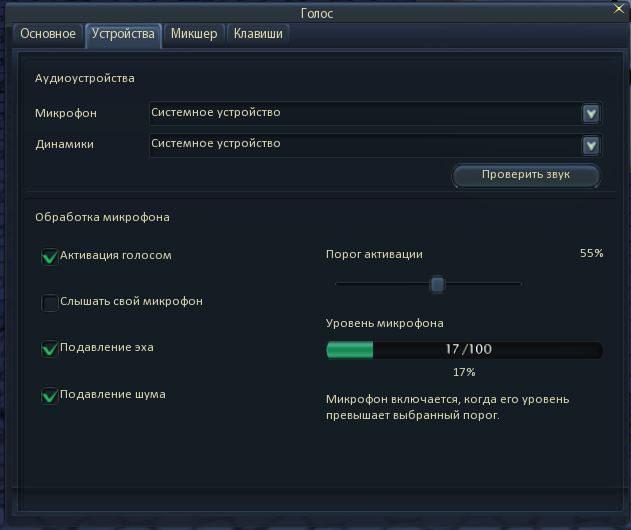The width and height of the screenshot is (631, 530).
Task: Click the 55% threshold value
Action: point(592,253)
